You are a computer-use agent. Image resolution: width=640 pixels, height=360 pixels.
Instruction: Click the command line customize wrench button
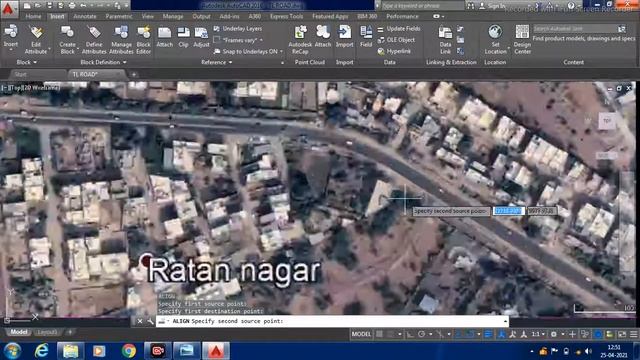150,321
